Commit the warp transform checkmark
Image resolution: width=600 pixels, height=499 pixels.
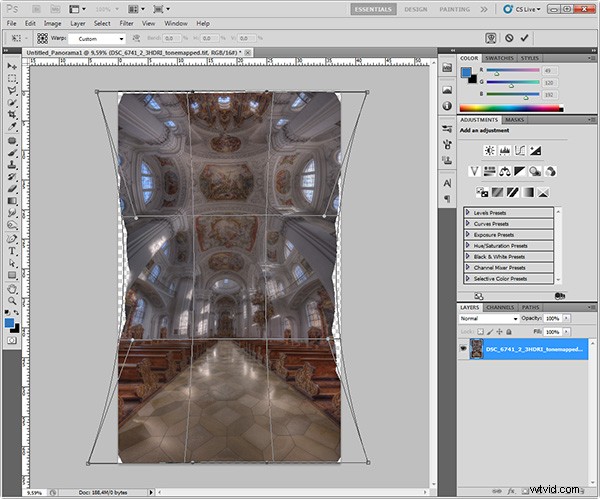click(x=524, y=38)
